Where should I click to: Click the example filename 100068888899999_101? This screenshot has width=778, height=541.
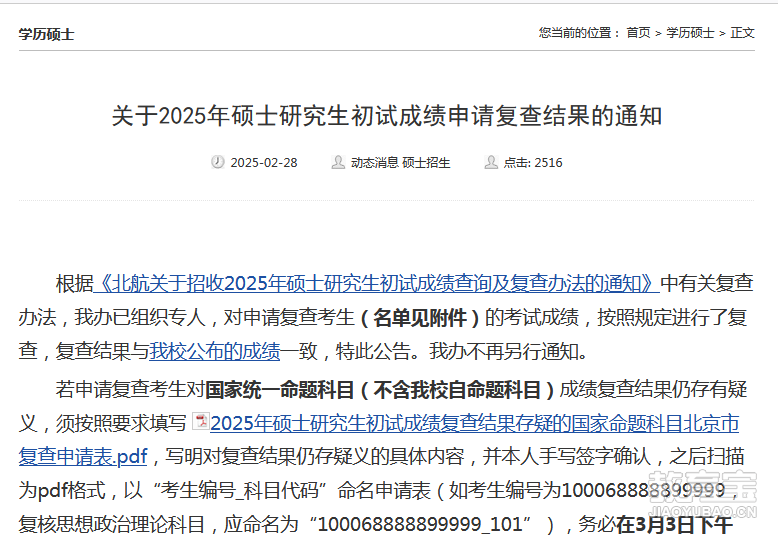(x=420, y=524)
